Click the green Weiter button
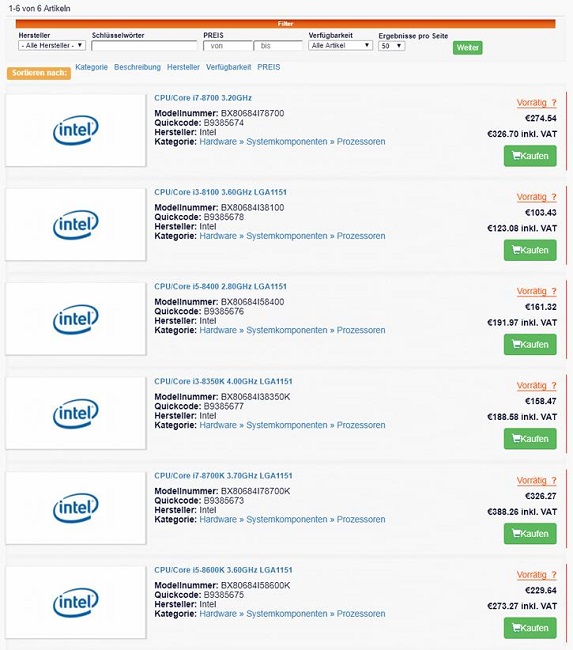This screenshot has height=650, width=573. click(468, 48)
